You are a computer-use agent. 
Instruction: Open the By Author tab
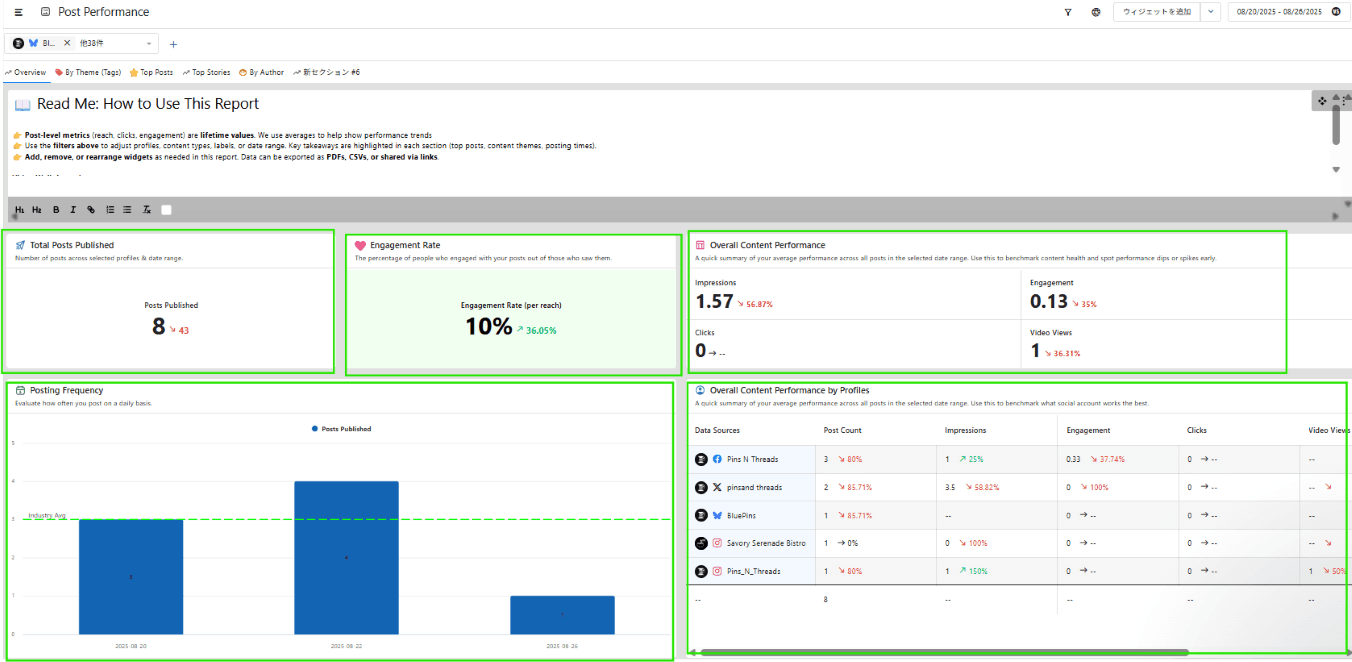(x=261, y=72)
